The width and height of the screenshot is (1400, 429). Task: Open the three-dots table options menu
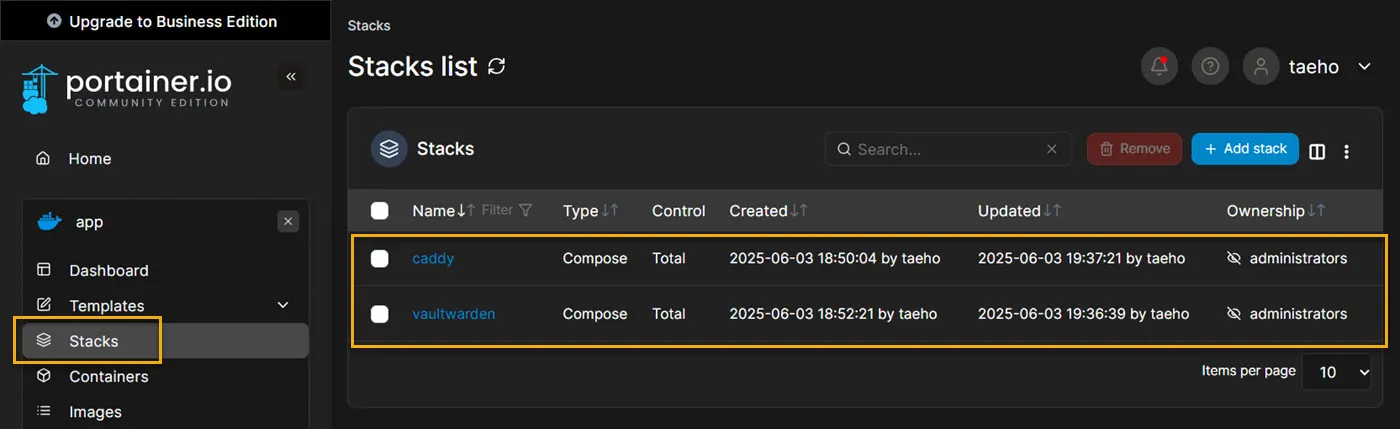[1347, 151]
